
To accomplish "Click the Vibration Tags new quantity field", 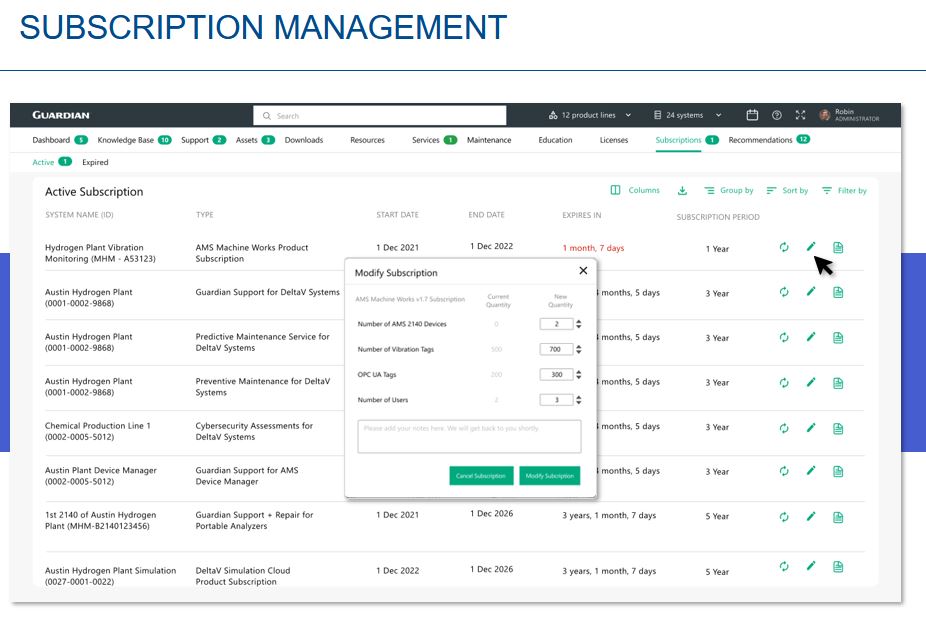I will point(556,349).
